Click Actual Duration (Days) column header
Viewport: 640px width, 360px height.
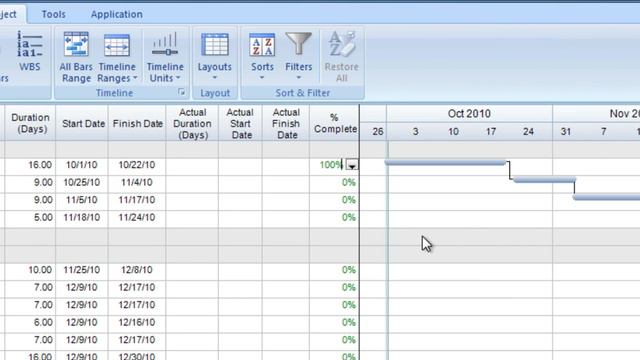[x=192, y=123]
